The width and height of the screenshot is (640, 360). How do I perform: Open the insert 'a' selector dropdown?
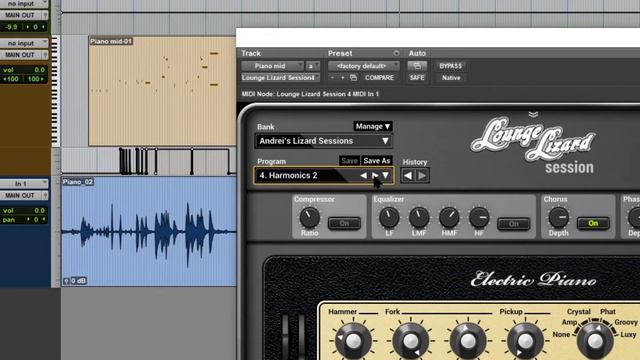(x=313, y=66)
